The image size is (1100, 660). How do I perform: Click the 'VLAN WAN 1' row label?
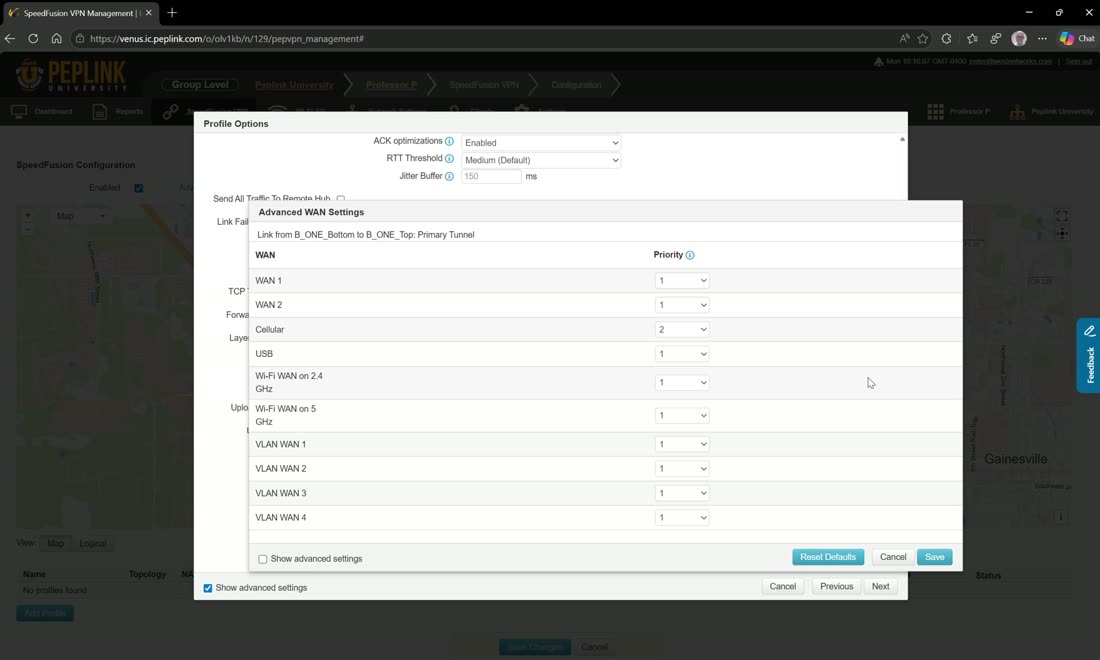pos(281,444)
